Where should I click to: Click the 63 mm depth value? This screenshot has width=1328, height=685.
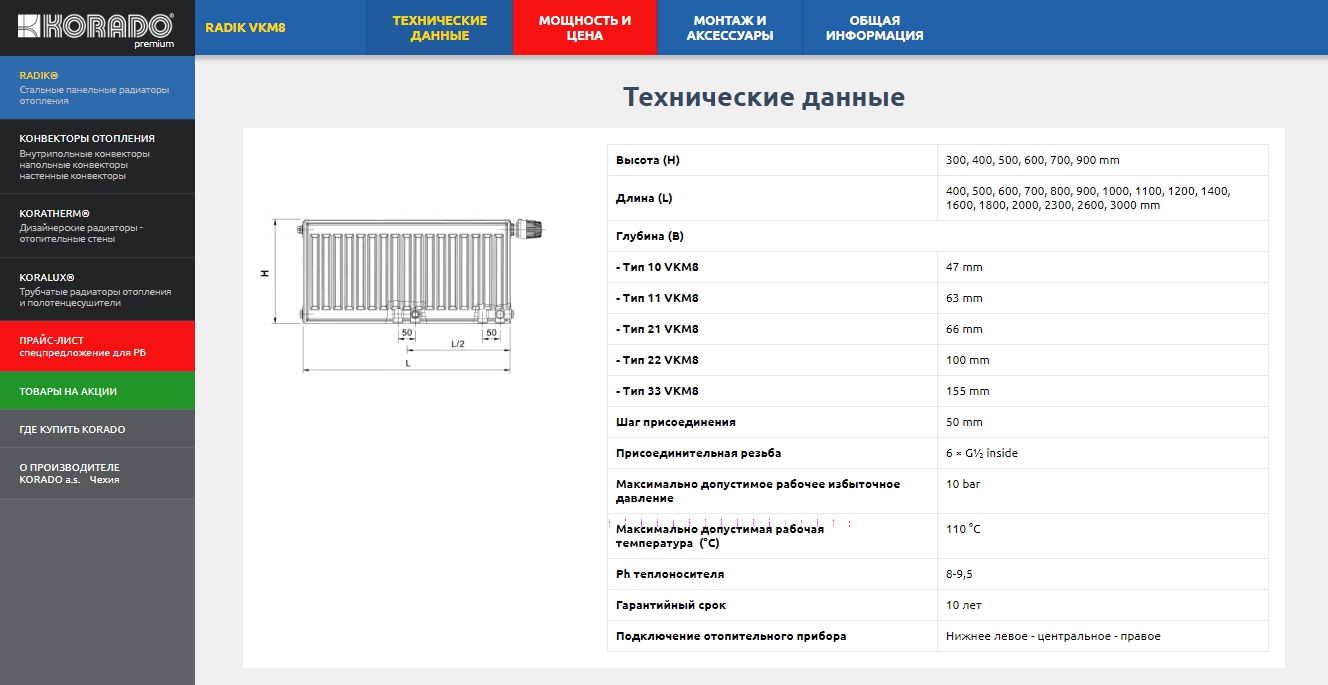click(x=964, y=298)
